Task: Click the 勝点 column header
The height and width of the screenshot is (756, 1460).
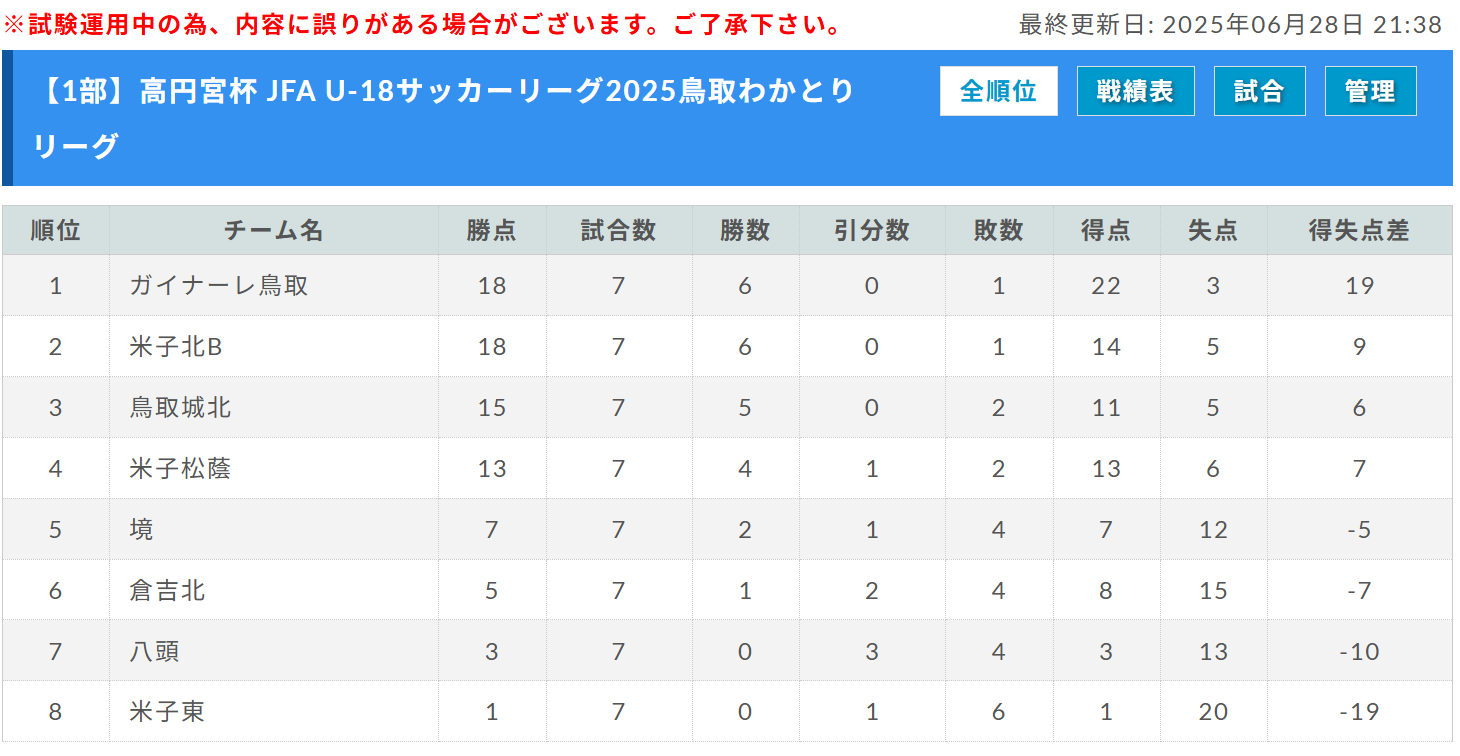Action: pyautogui.click(x=492, y=231)
